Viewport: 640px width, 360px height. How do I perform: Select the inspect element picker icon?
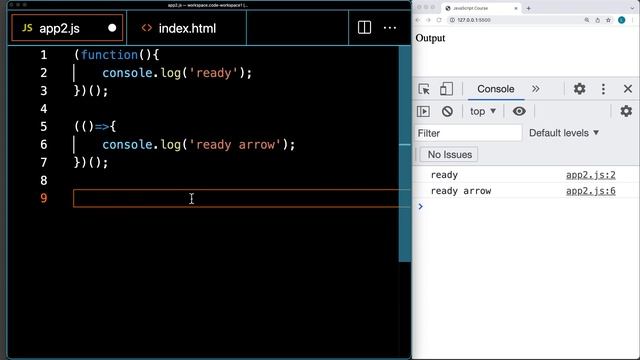point(424,89)
